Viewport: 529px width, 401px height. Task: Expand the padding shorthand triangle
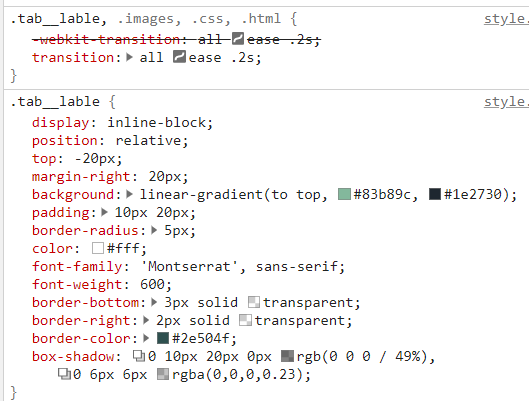click(x=105, y=212)
